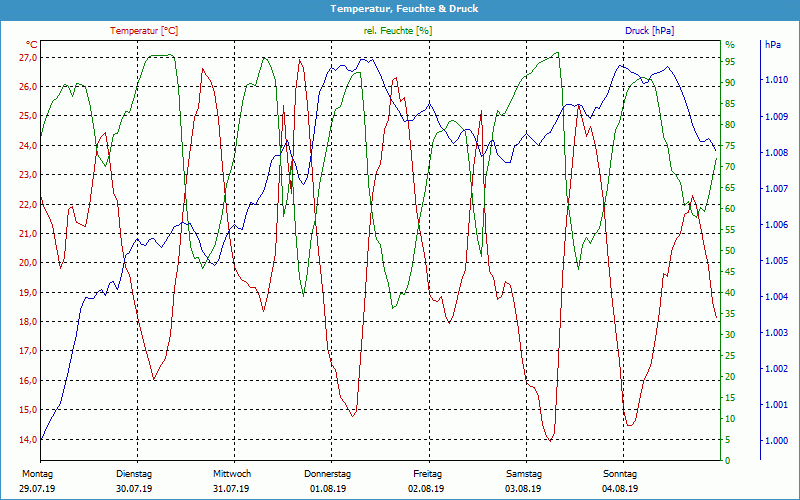This screenshot has width=800, height=500.
Task: Click the date 03.08.19
Action: click(x=523, y=489)
